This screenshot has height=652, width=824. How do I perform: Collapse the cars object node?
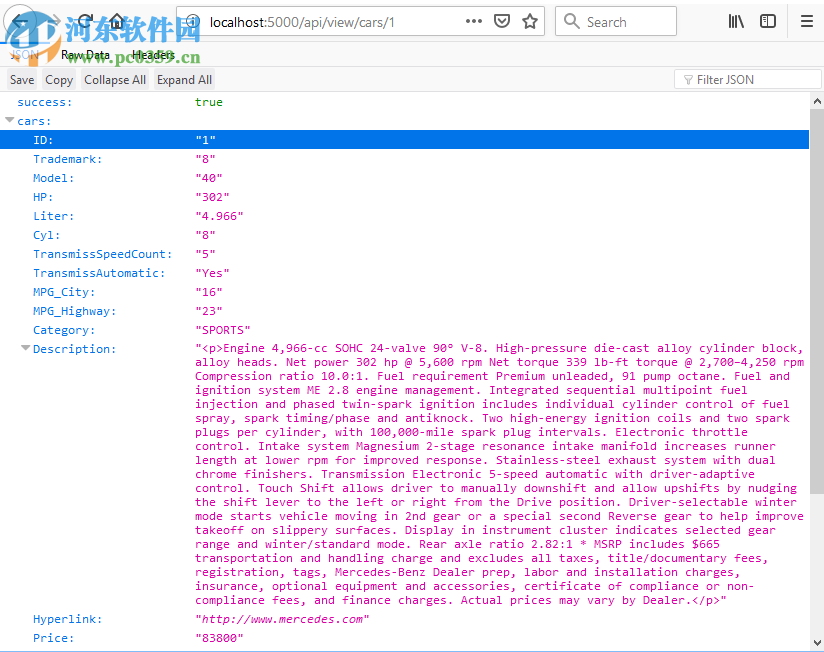pyautogui.click(x=9, y=120)
